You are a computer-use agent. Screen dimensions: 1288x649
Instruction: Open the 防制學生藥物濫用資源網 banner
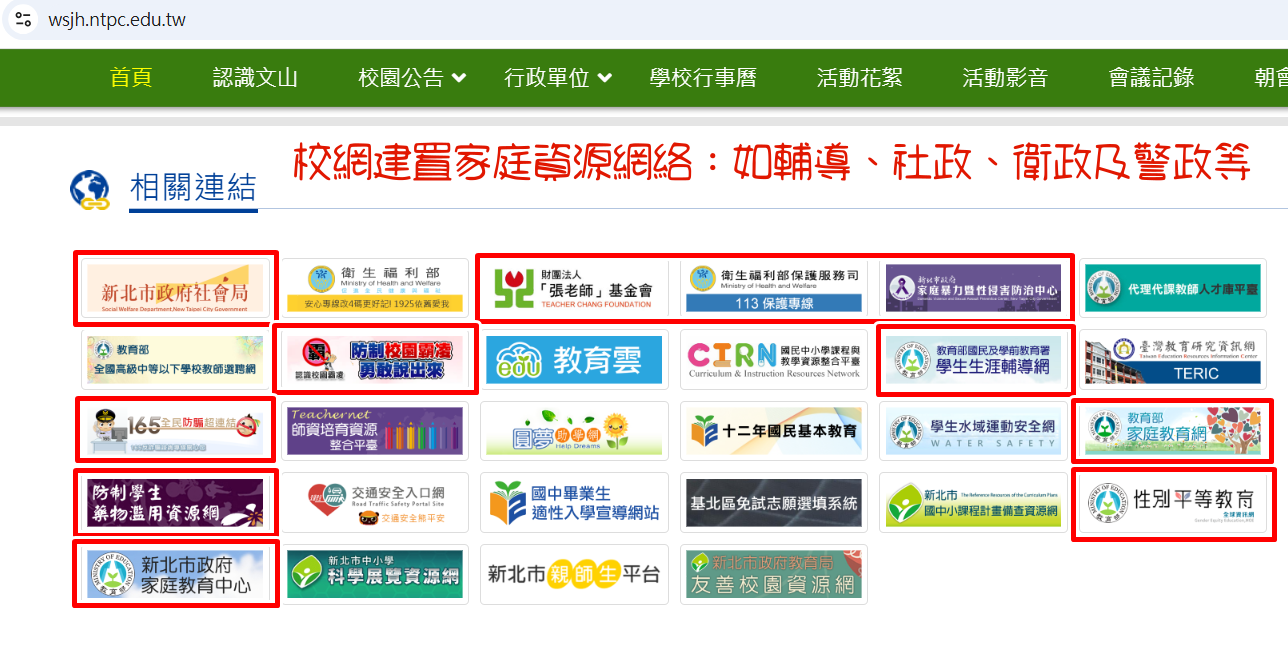175,503
